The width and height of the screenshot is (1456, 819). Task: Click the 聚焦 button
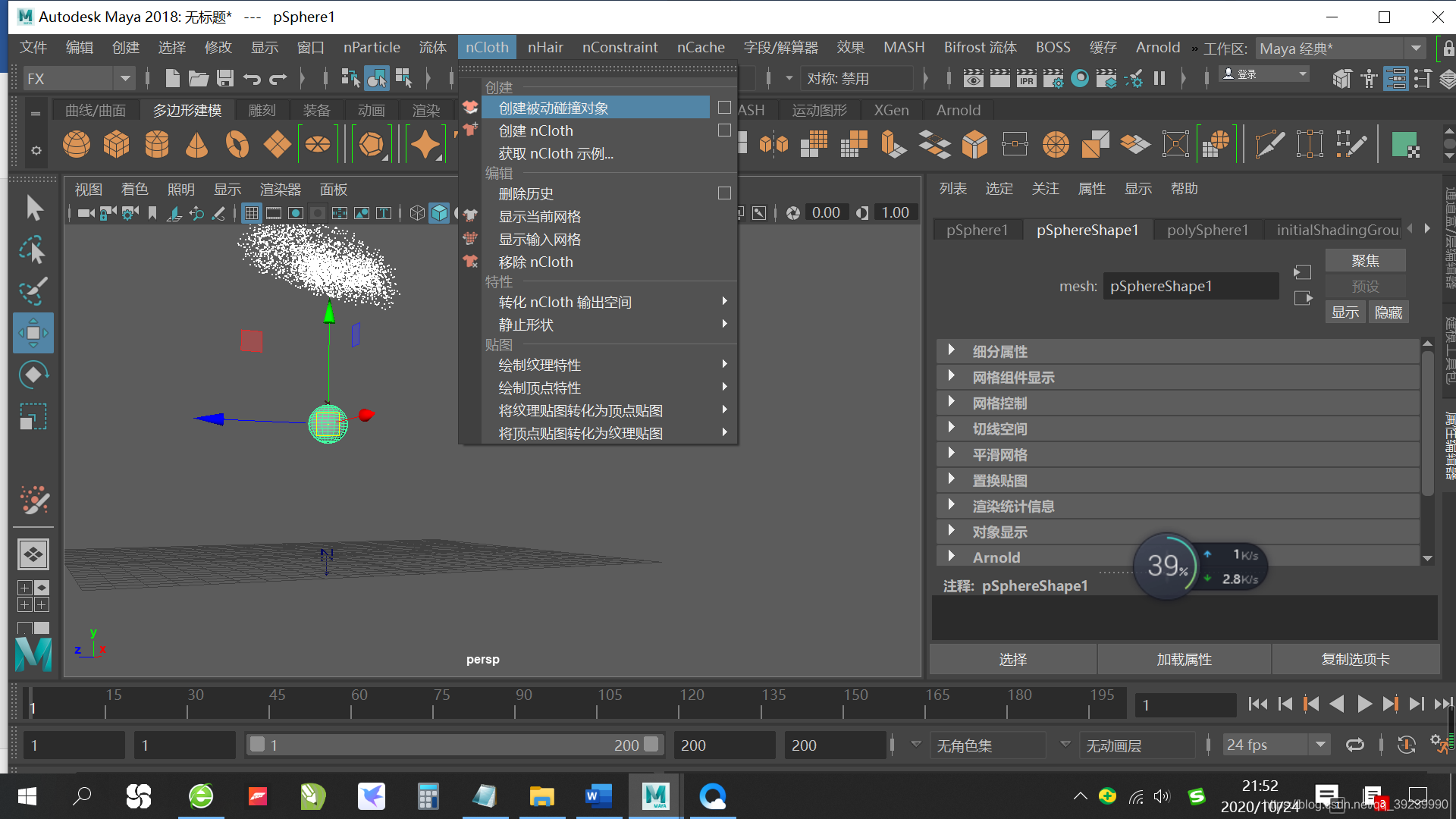point(1365,260)
